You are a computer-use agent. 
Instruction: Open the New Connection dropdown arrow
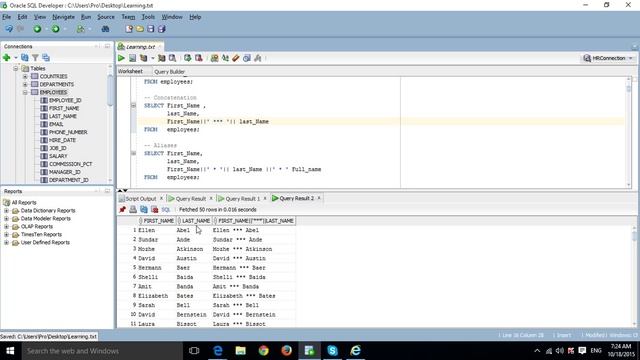coord(16,58)
